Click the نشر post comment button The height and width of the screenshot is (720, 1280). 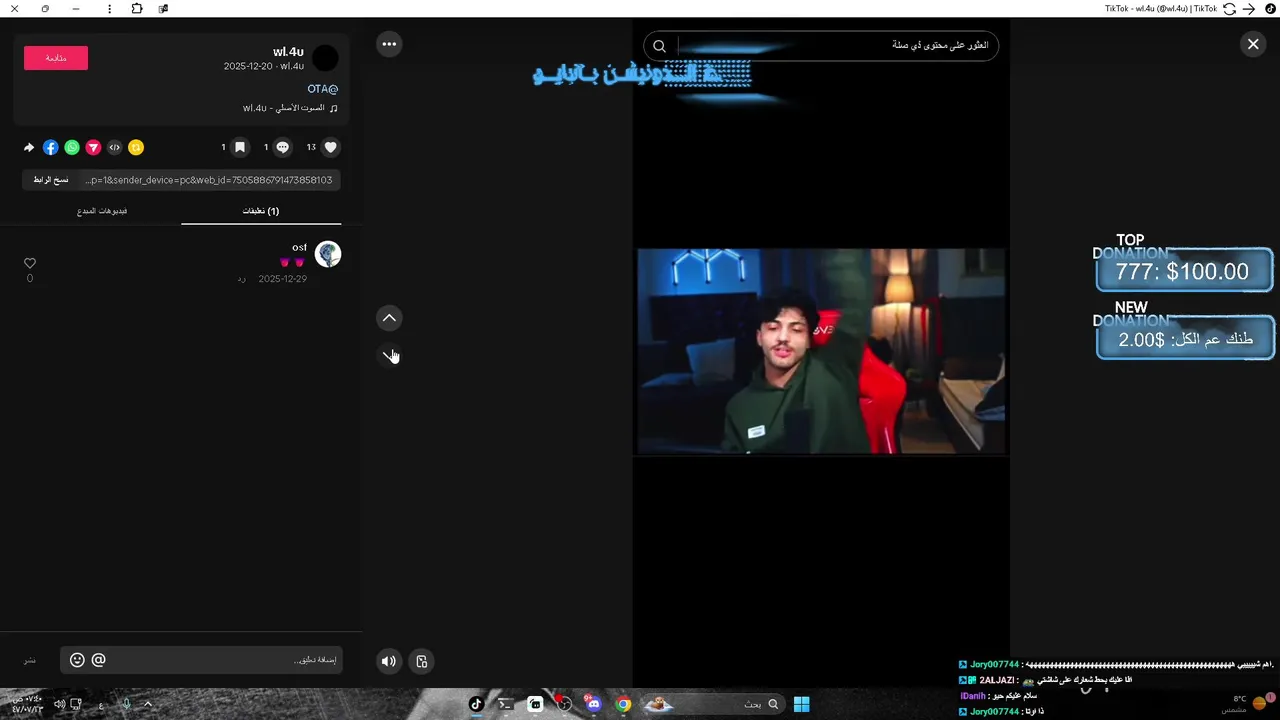click(x=30, y=660)
